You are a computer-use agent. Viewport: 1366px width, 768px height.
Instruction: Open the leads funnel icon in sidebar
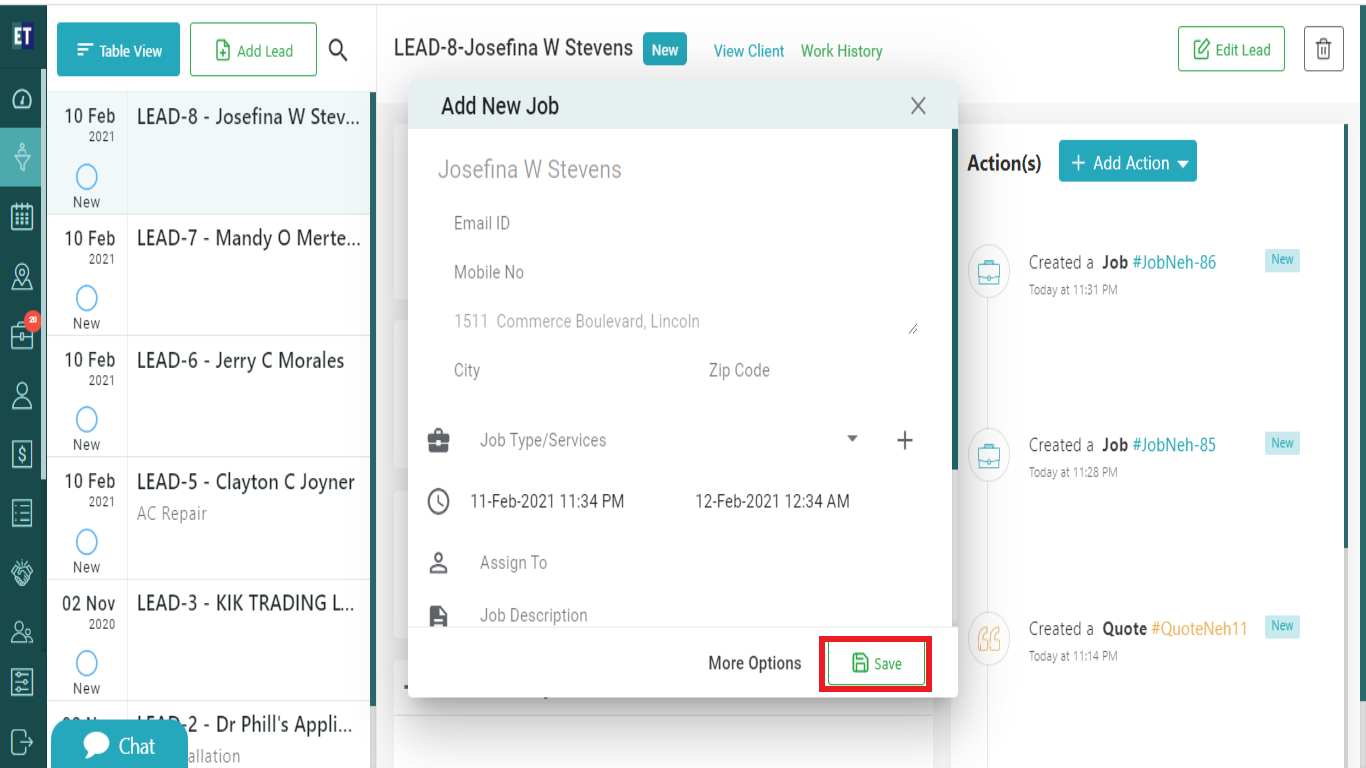[22, 157]
